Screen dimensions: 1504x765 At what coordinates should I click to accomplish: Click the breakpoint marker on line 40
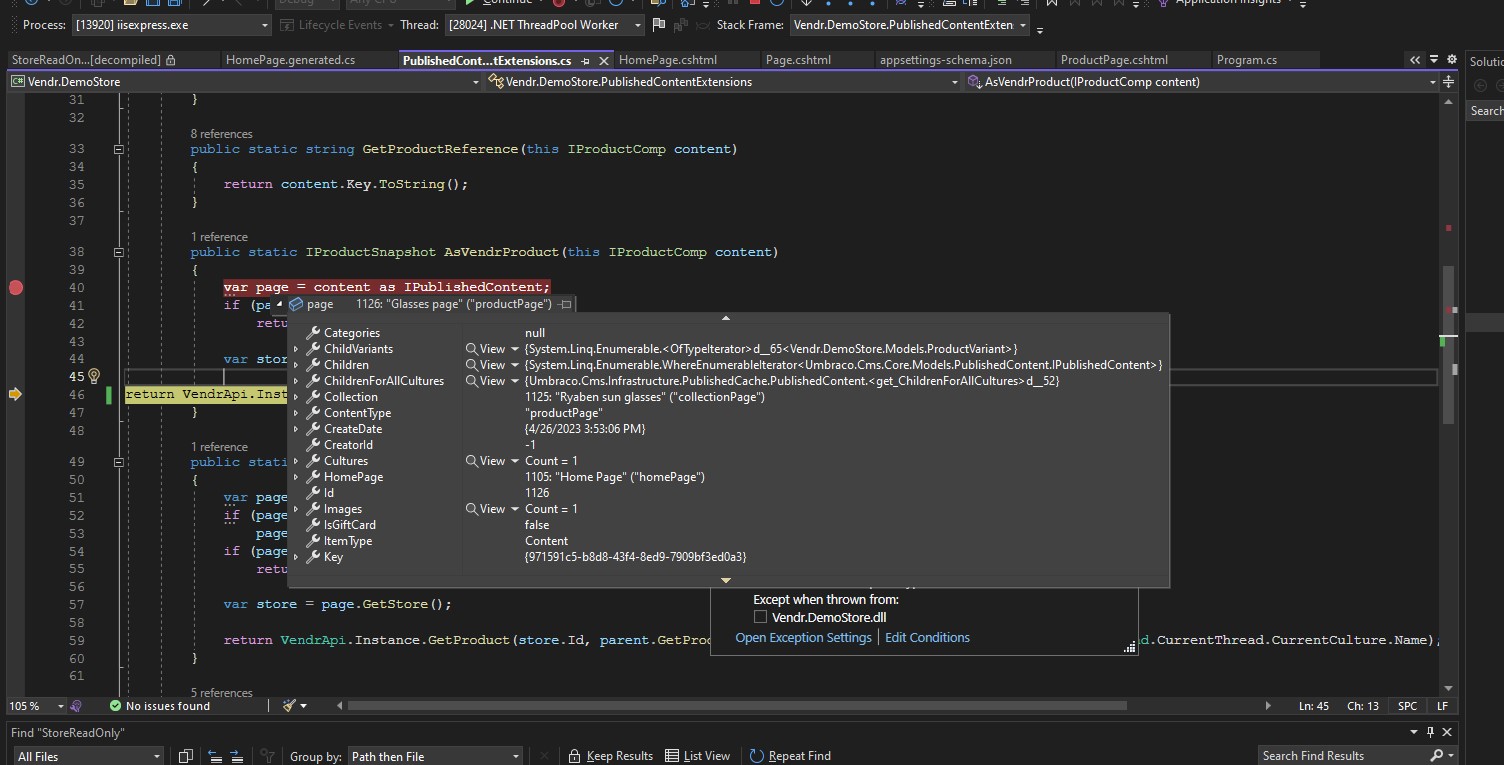[15, 288]
